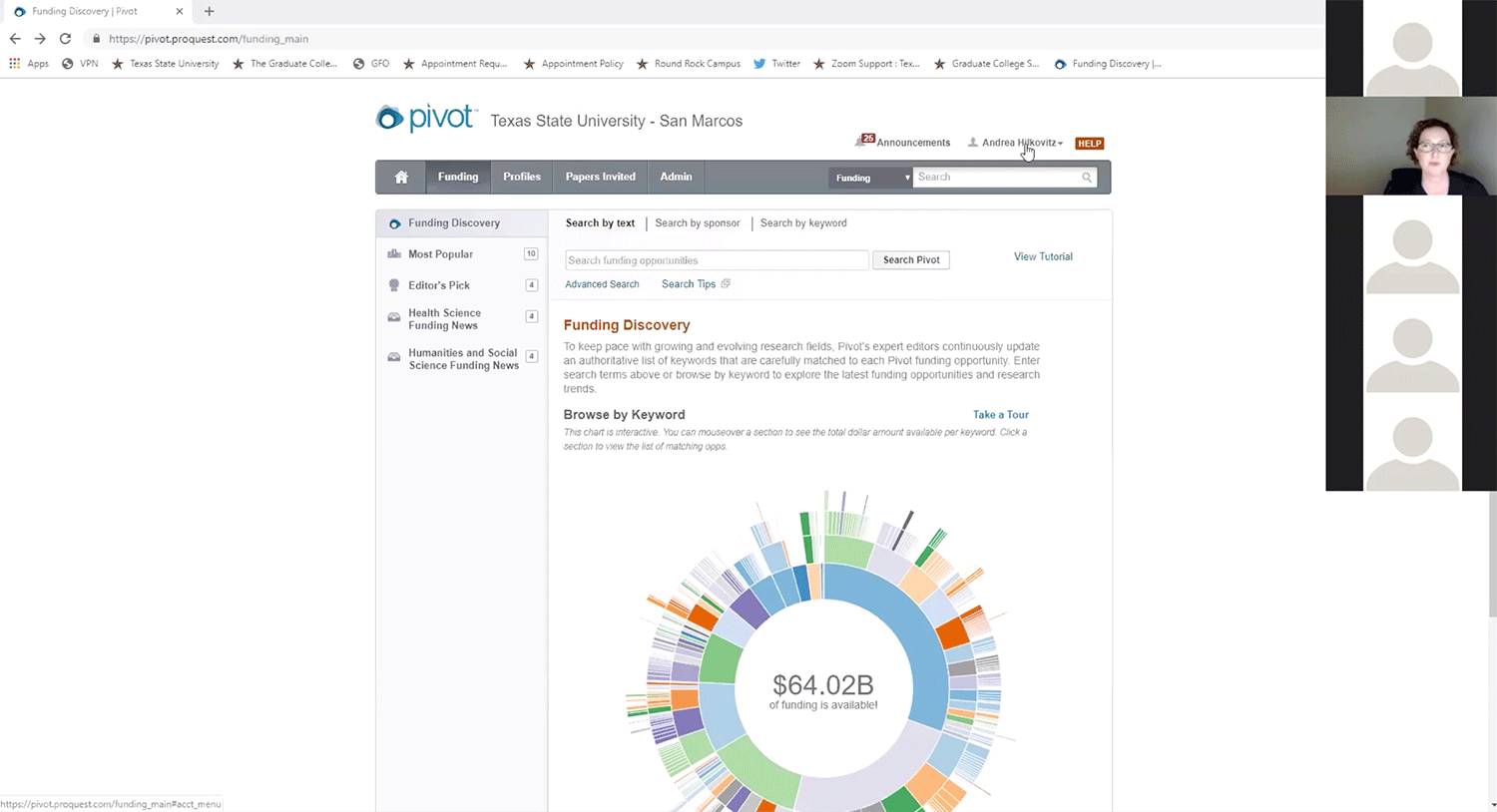Click View Tutorial link
The image size is (1497, 812).
(1043, 256)
